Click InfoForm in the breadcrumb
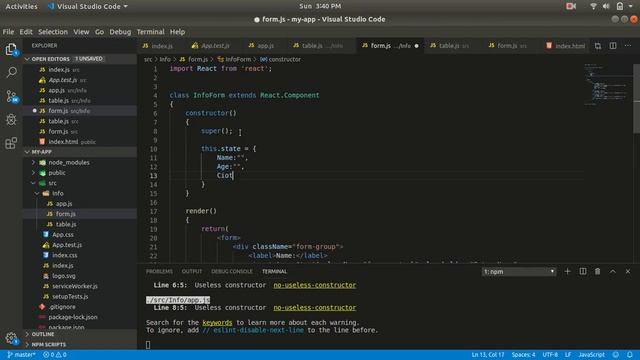 (x=238, y=60)
